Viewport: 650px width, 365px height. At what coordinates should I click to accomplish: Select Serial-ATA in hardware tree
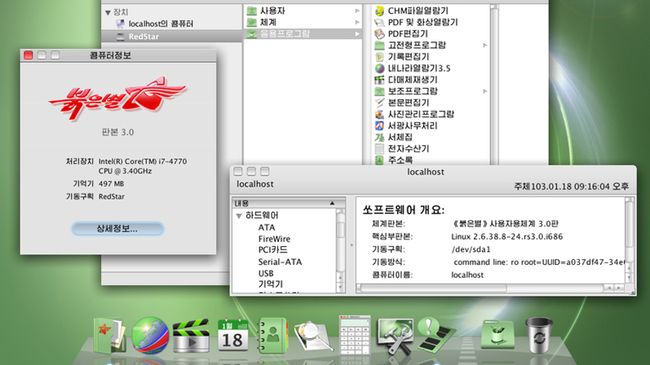(x=280, y=262)
